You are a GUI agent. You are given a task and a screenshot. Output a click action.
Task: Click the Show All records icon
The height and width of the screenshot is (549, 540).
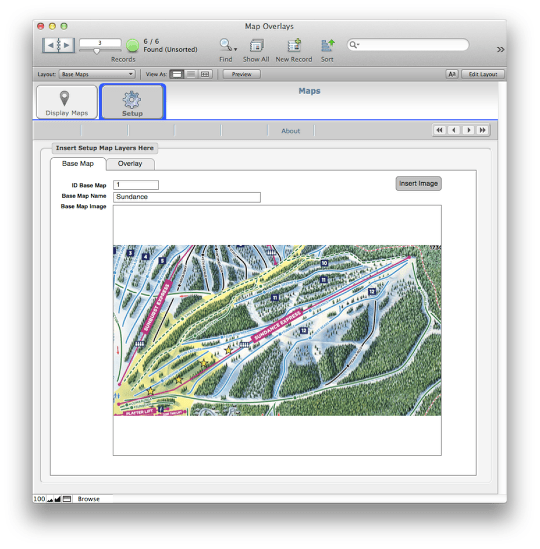[256, 46]
